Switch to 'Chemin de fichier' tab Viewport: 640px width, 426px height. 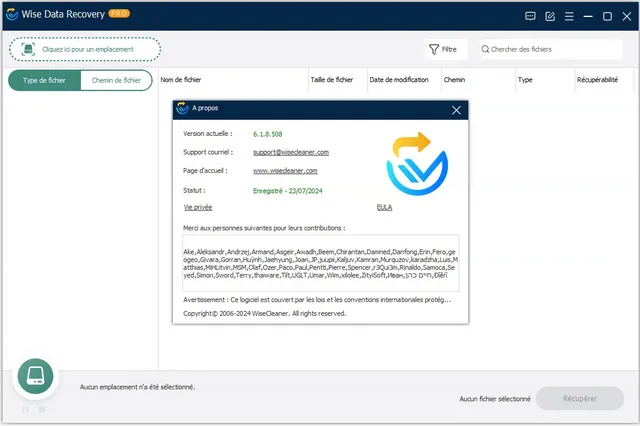coord(116,80)
